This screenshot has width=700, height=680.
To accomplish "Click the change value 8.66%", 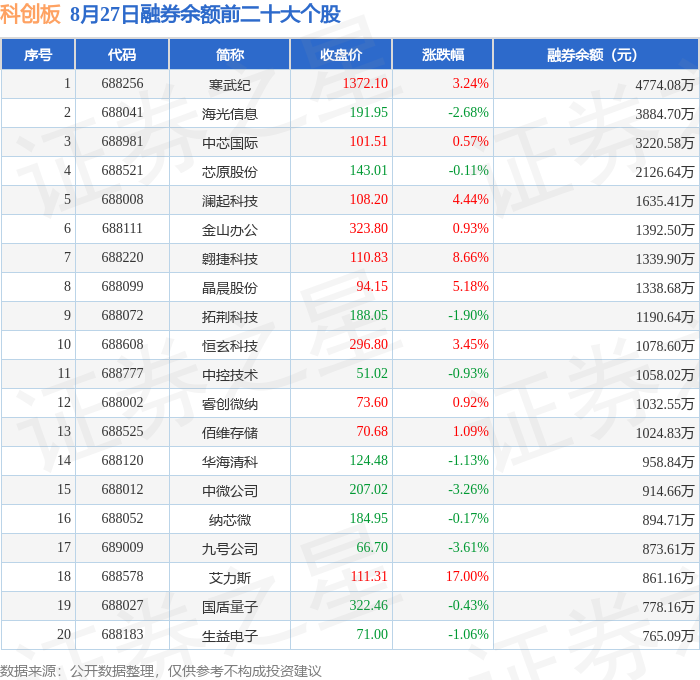I will (471, 258).
